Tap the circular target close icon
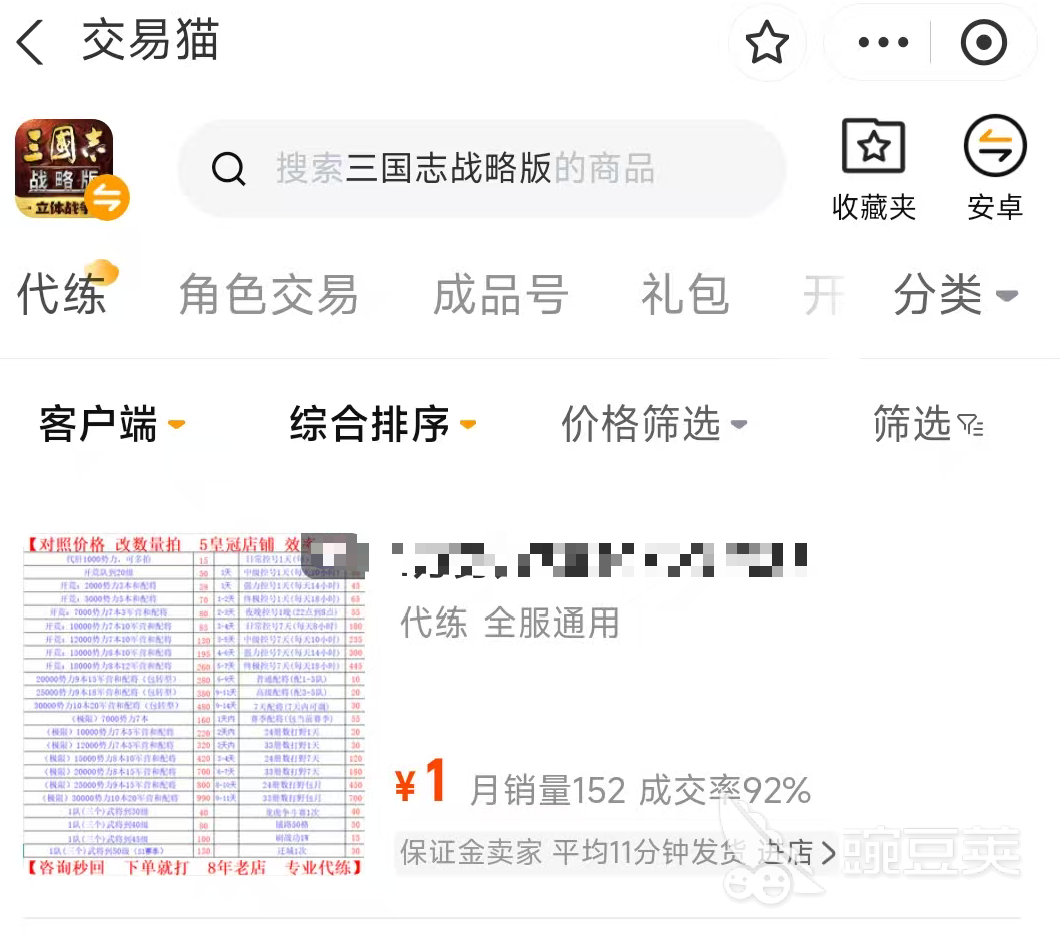 [984, 42]
